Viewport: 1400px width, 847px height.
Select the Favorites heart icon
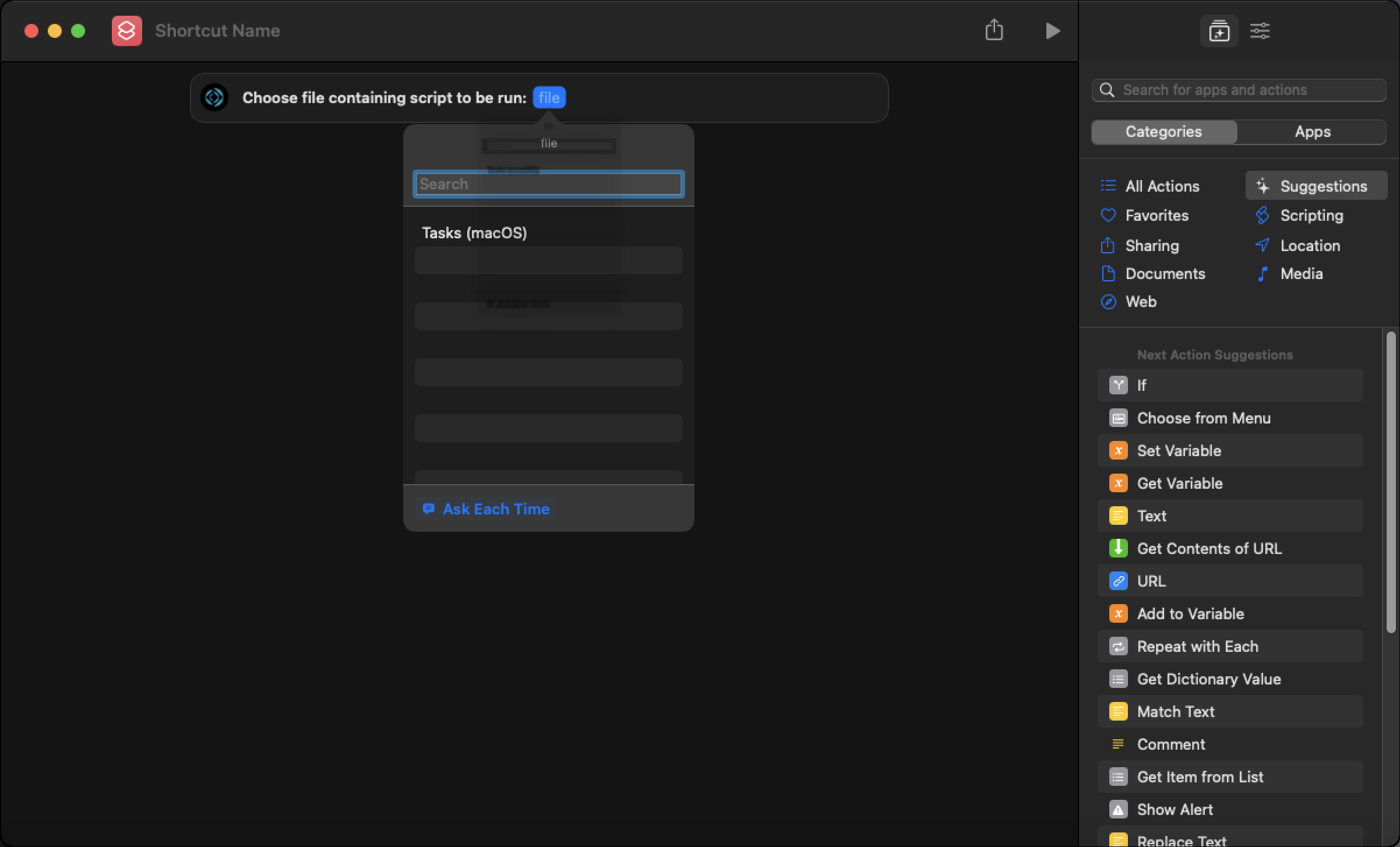pos(1109,215)
